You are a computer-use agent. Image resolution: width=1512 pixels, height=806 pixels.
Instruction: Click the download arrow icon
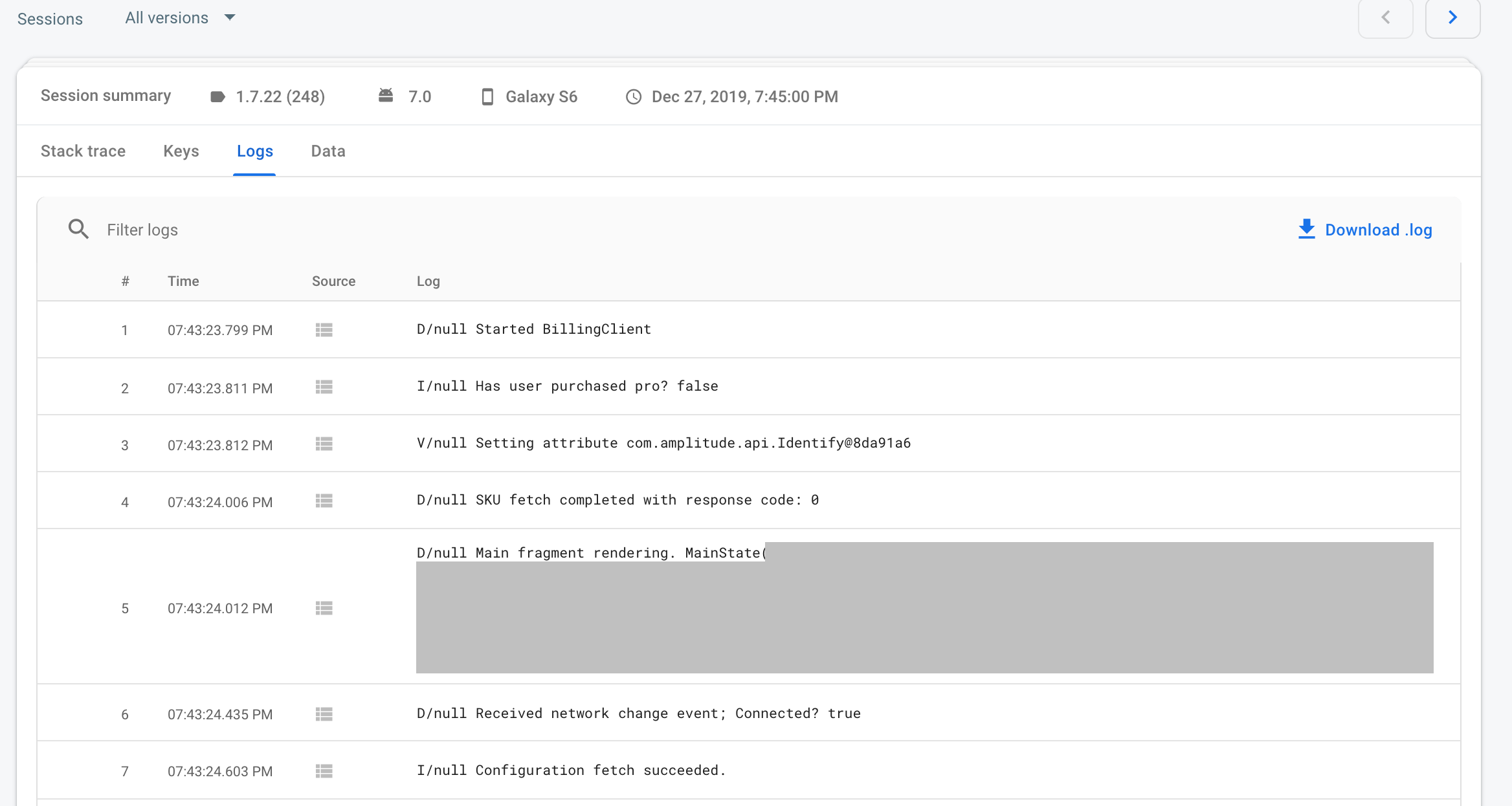(1306, 229)
